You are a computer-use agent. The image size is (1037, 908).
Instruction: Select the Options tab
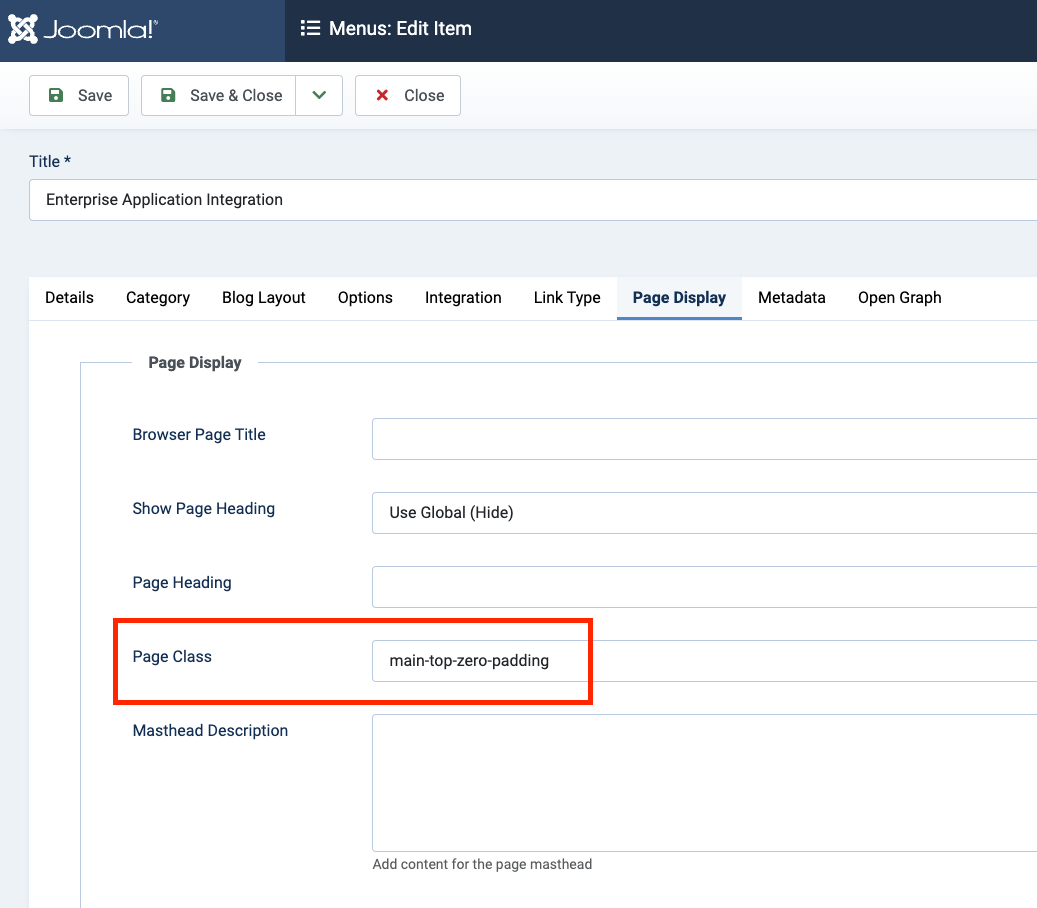(x=365, y=298)
